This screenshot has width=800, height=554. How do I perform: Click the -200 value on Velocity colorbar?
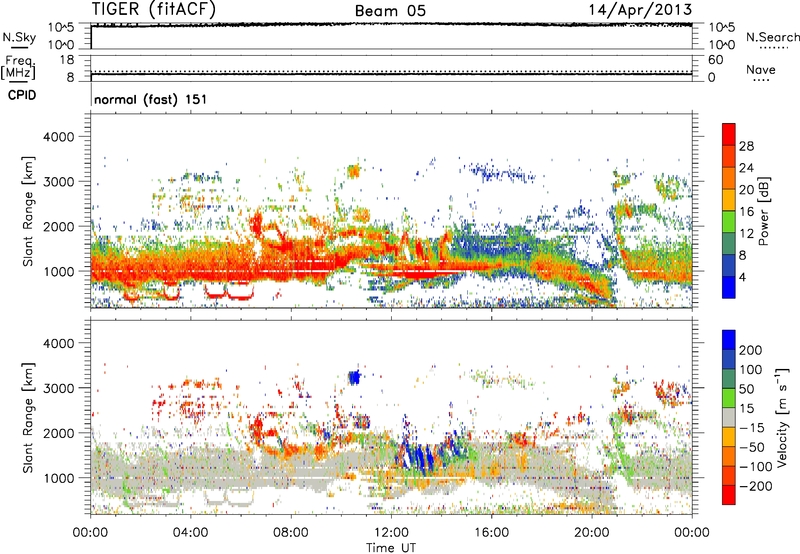click(756, 486)
